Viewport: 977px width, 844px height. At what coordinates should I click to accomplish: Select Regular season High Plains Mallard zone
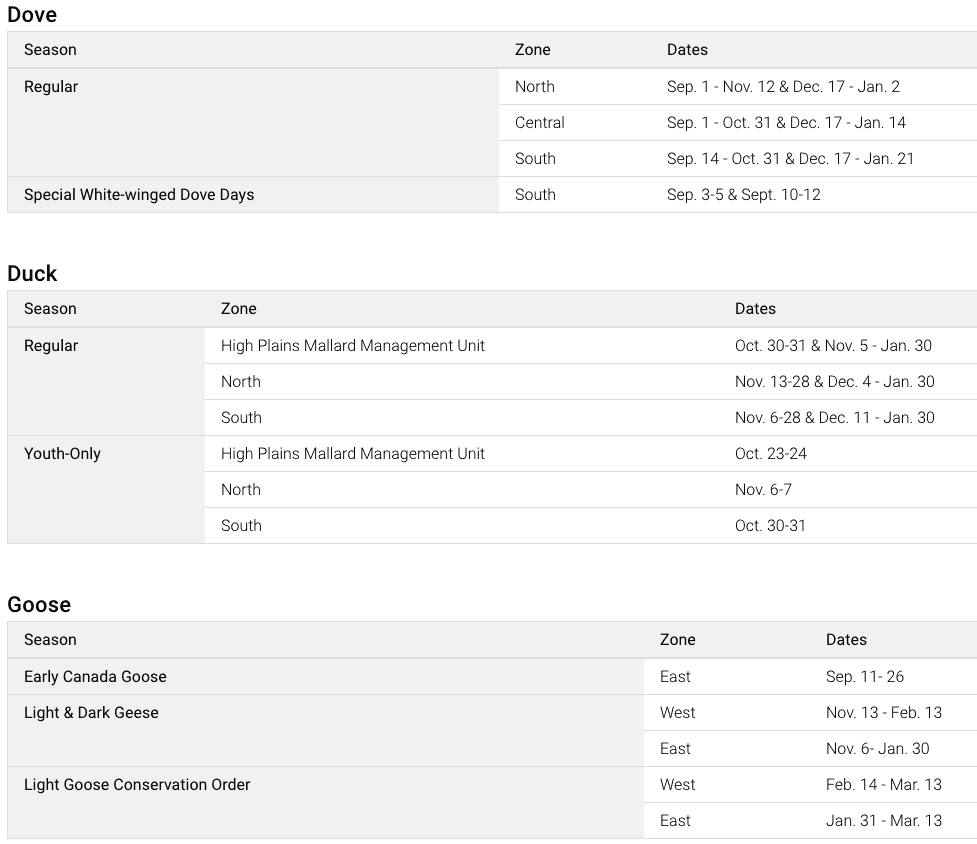pos(353,346)
